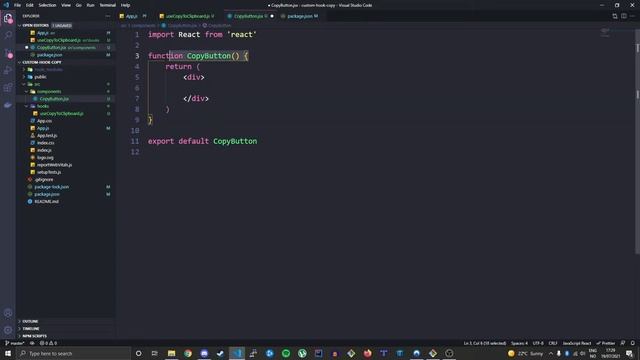The height and width of the screenshot is (360, 640).
Task: Click the notifications bell in the status bar
Action: [x=632, y=343]
